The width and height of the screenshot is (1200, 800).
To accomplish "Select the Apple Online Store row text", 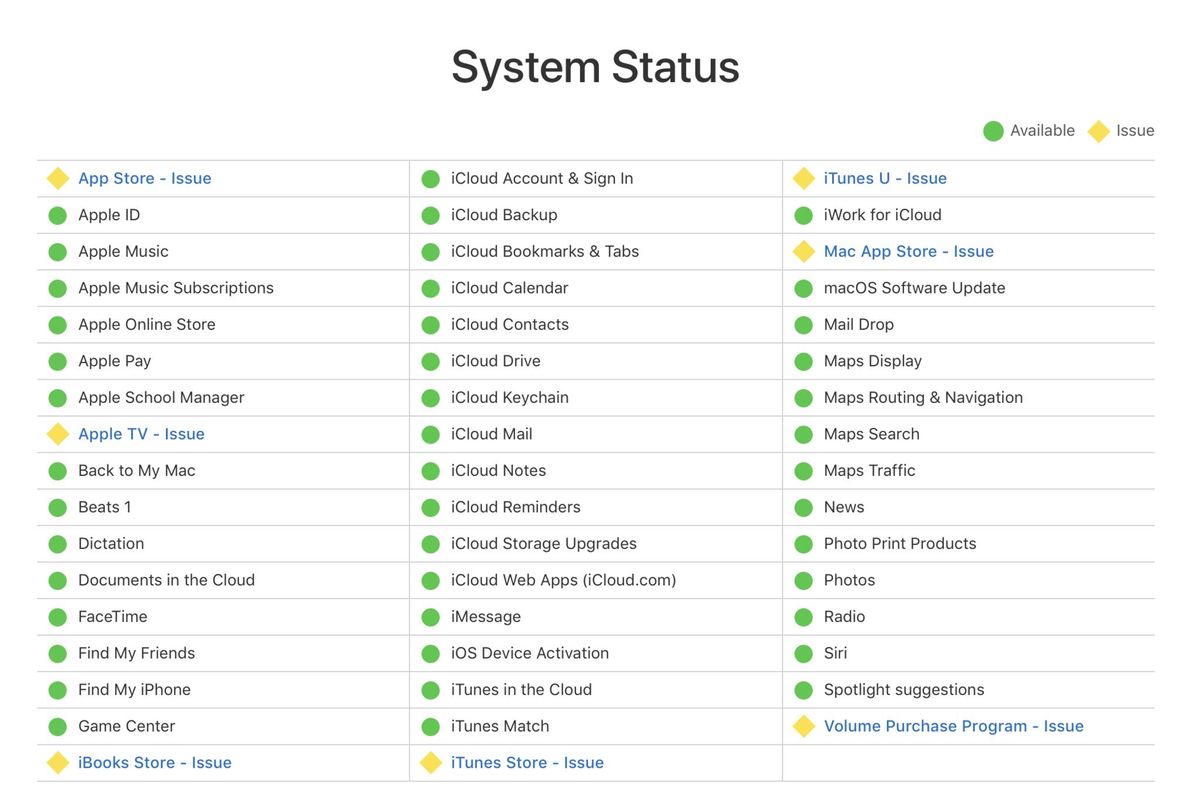I will pos(147,324).
